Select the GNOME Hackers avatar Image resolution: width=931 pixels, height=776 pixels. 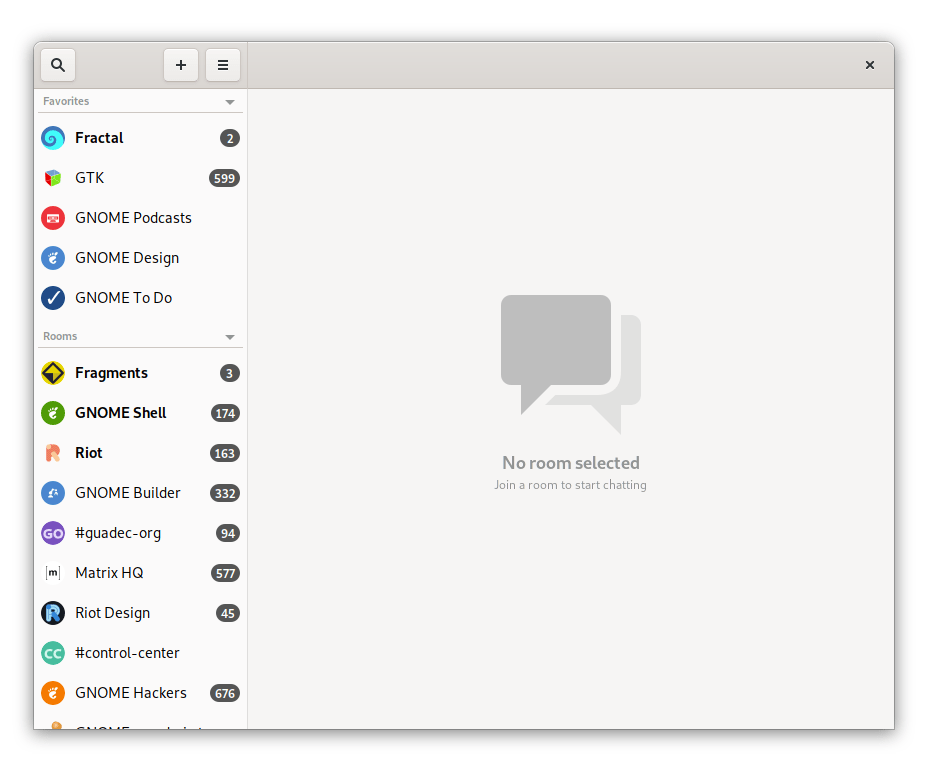[x=52, y=693]
